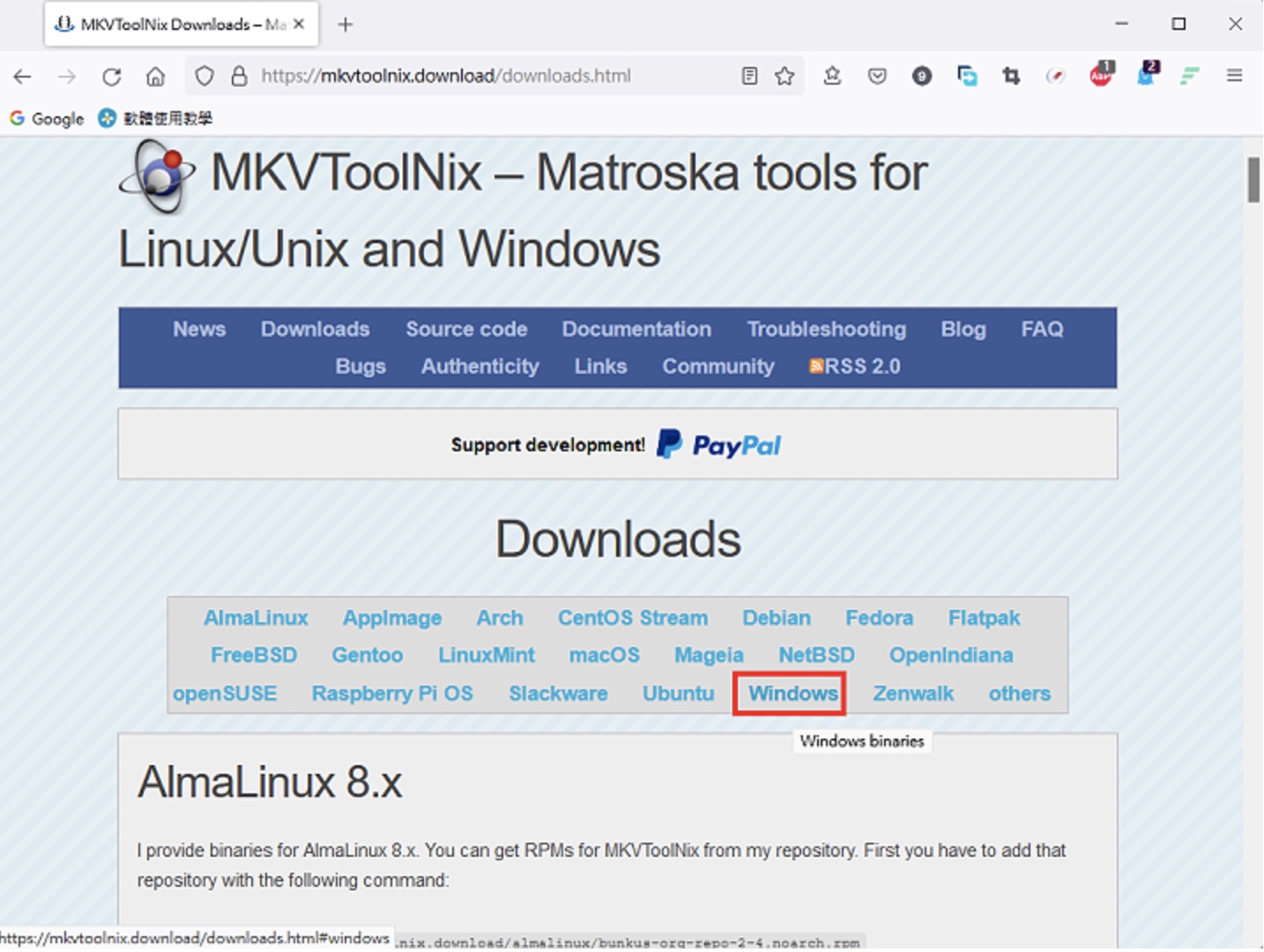The image size is (1264, 952).
Task: Open the Downloads navigation item
Action: pos(315,330)
